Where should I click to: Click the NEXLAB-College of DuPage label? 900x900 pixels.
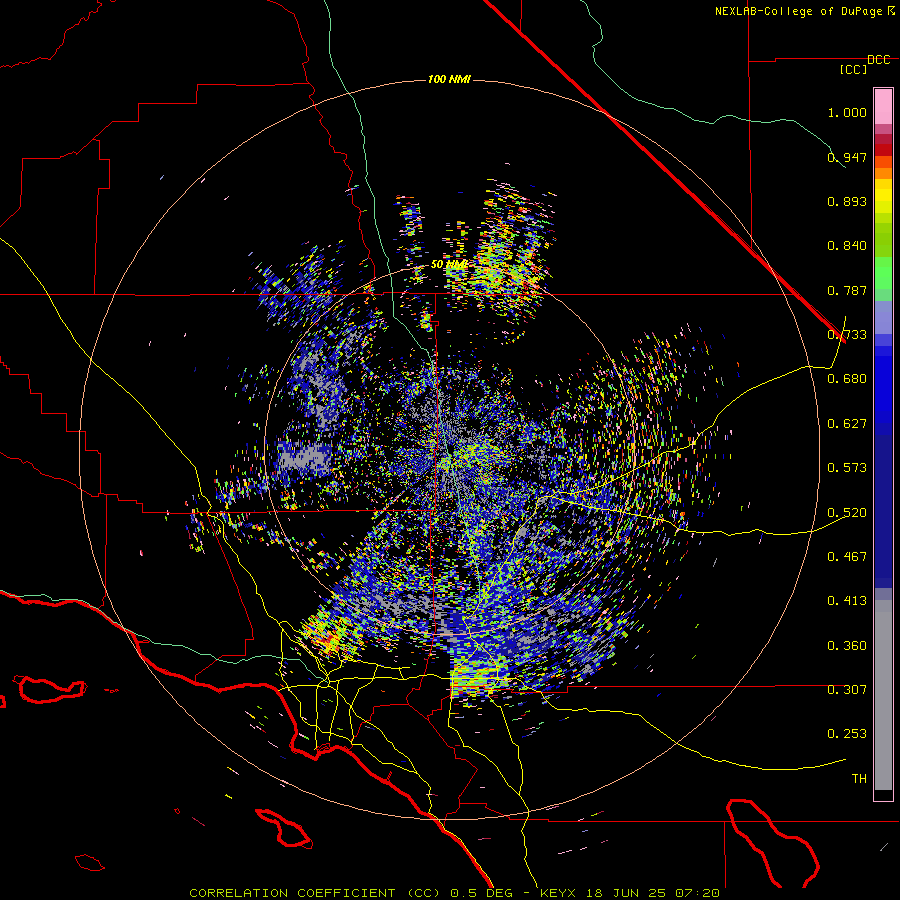pos(799,11)
